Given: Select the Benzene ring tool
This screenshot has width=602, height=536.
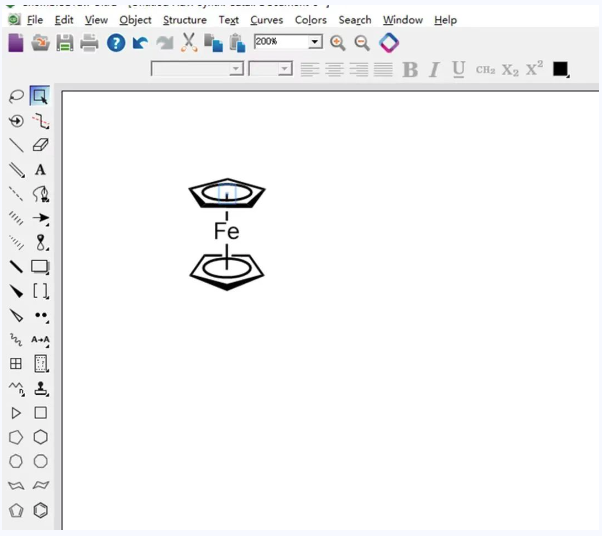Looking at the screenshot, I should (41, 510).
